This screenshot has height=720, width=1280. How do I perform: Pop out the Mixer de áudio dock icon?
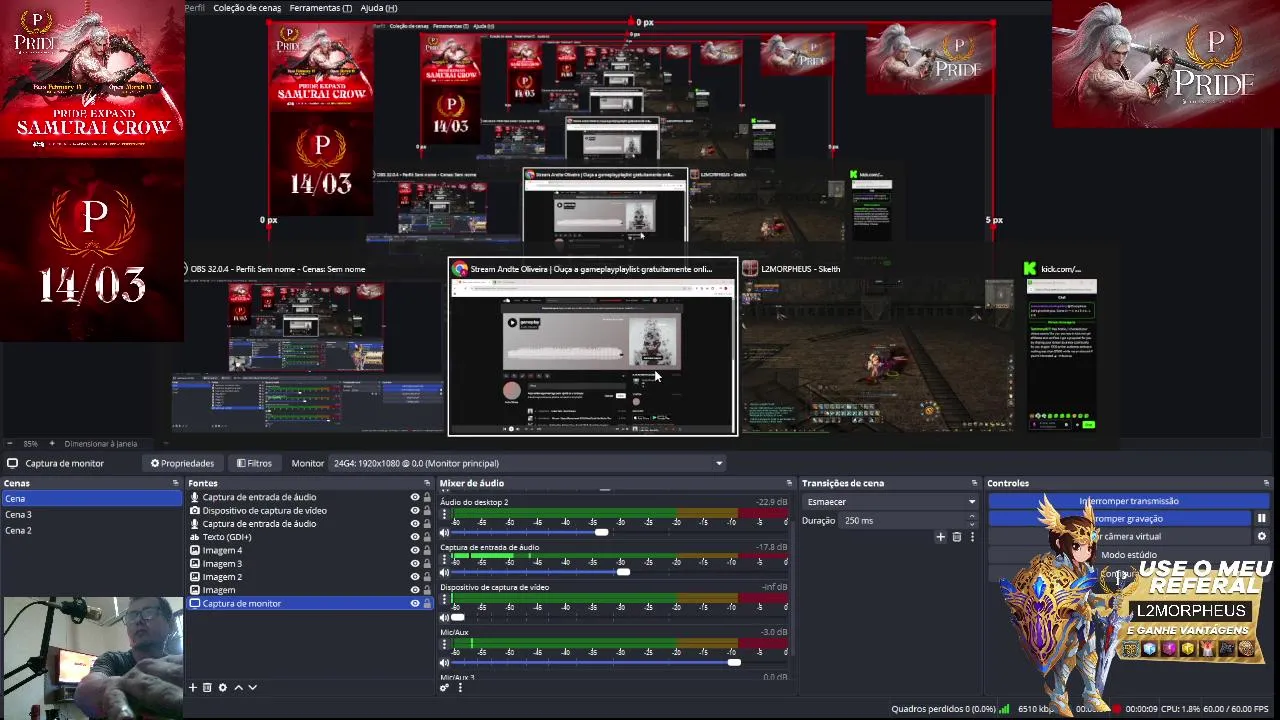[x=788, y=483]
